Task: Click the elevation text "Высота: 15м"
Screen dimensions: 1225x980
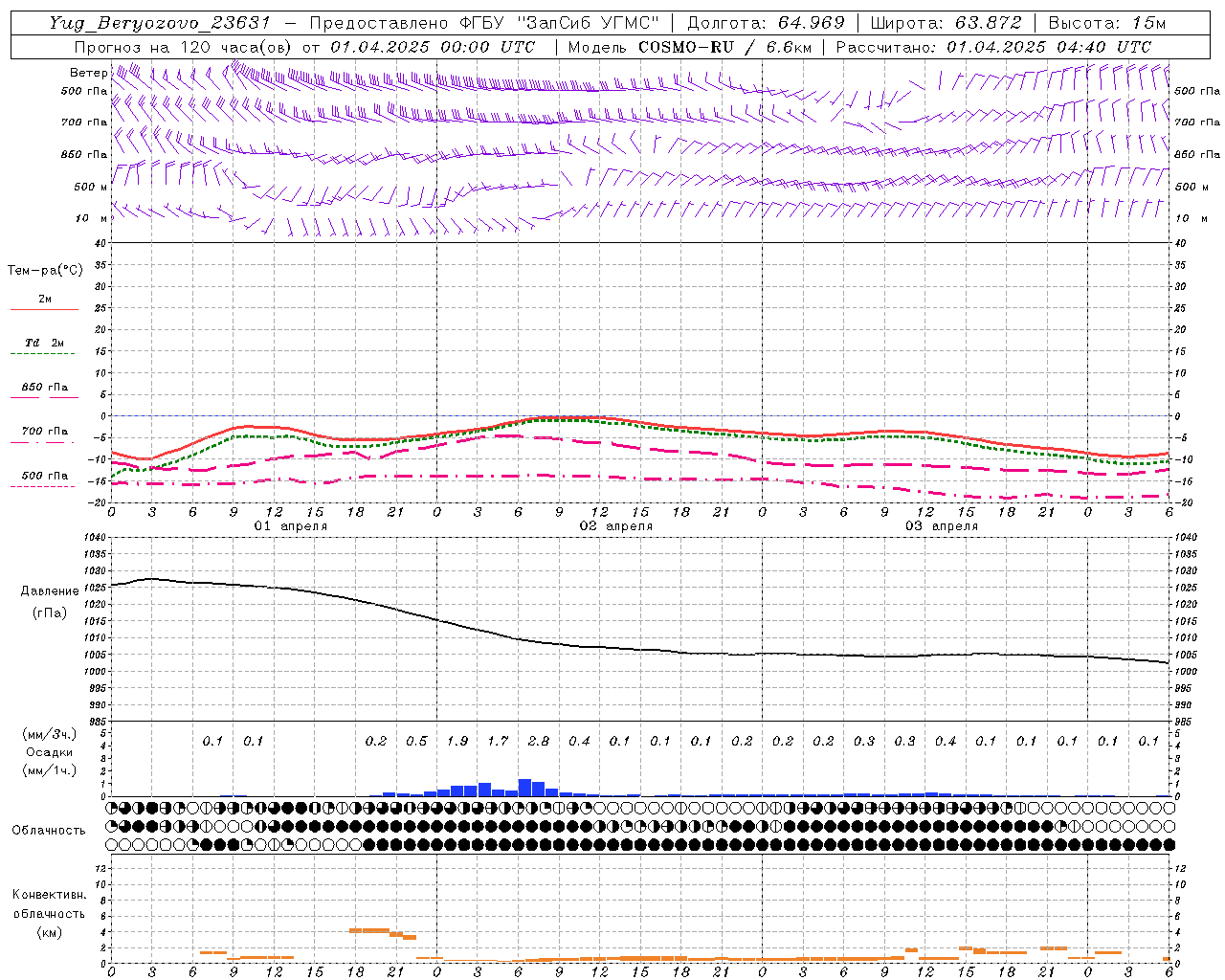Action: click(x=1107, y=23)
